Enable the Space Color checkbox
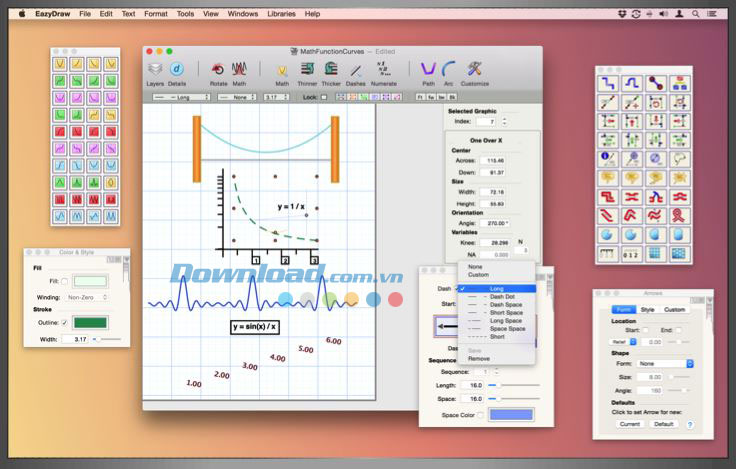The image size is (736, 469). pyautogui.click(x=479, y=415)
